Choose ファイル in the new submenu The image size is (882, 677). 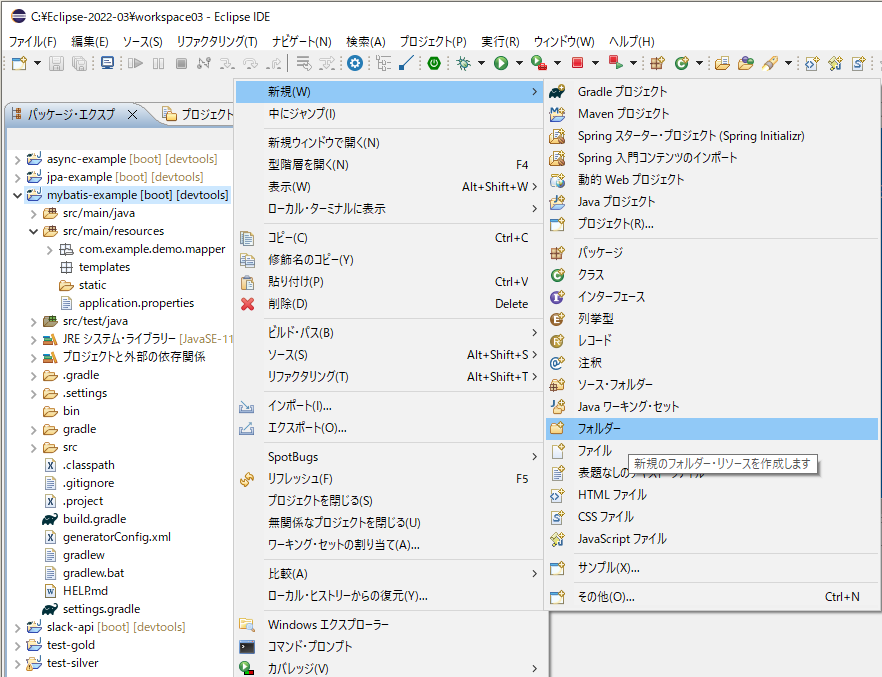tap(595, 450)
